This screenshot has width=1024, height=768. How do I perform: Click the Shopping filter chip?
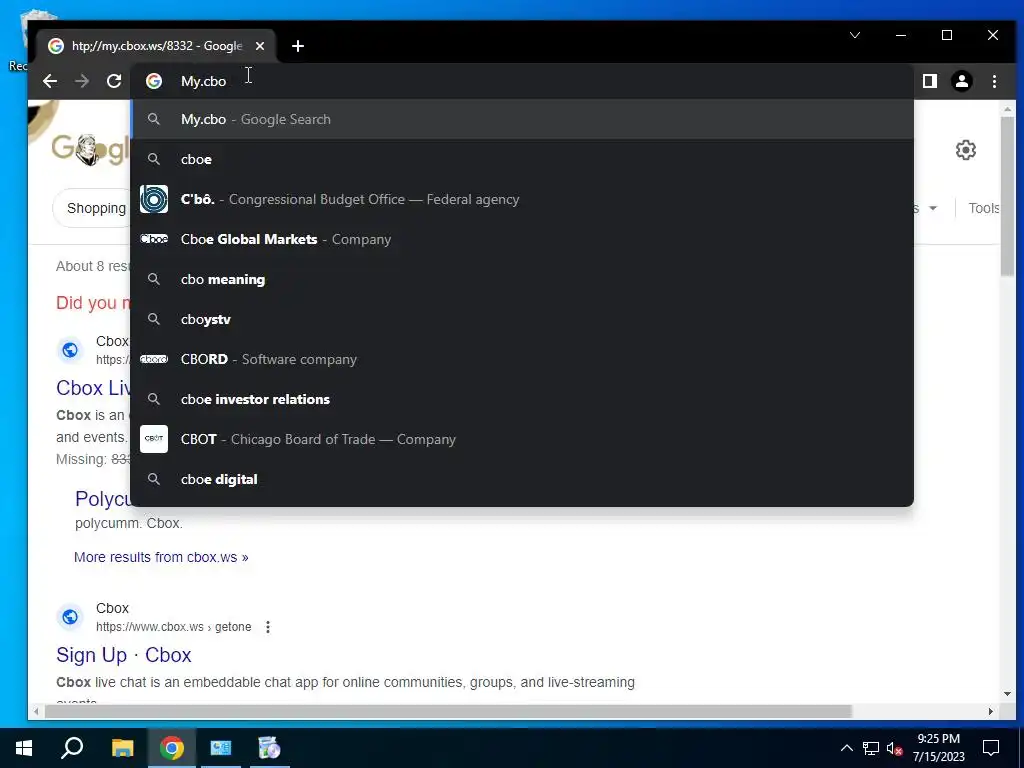point(91,208)
